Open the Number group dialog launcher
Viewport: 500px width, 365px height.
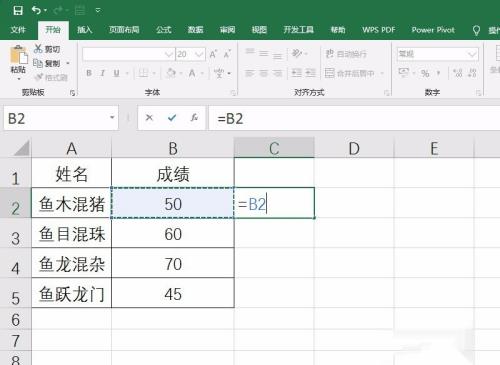click(478, 93)
